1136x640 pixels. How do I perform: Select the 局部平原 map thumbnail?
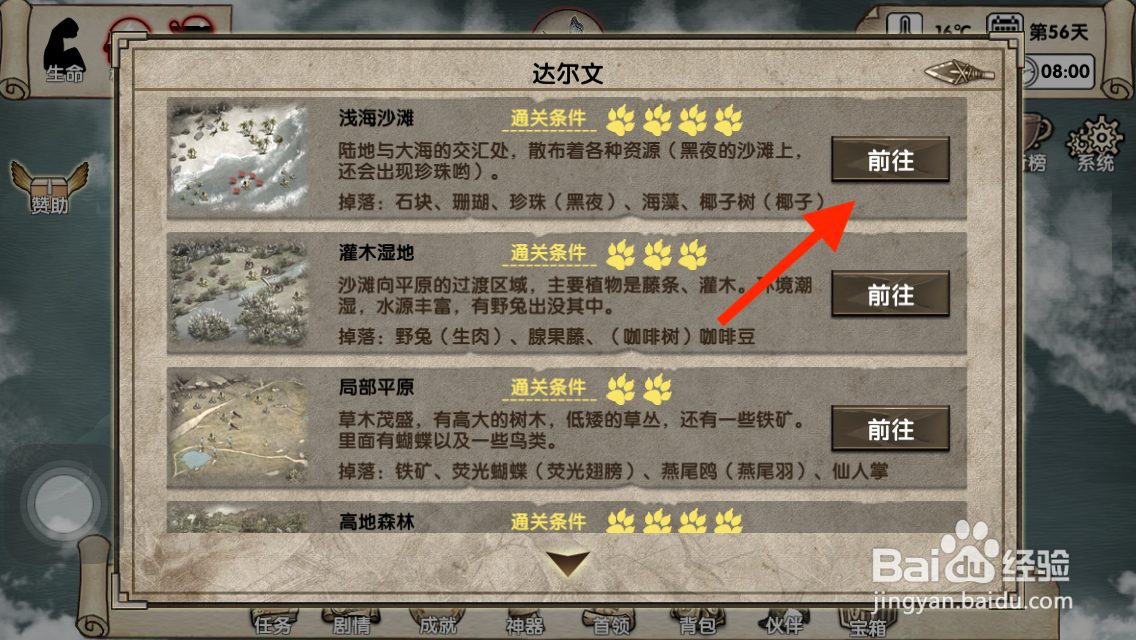(x=239, y=427)
